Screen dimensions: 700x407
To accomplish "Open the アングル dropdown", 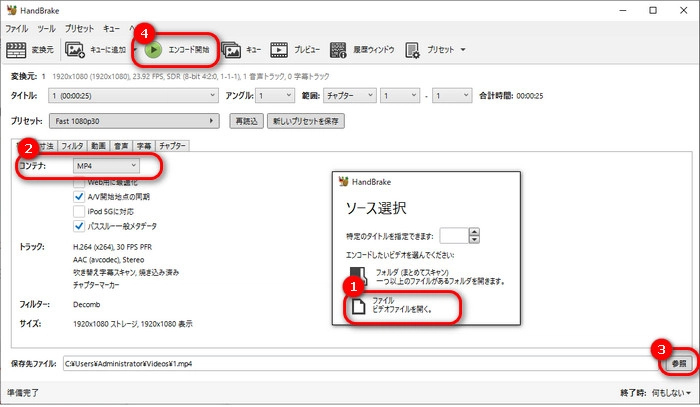I will [x=275, y=96].
